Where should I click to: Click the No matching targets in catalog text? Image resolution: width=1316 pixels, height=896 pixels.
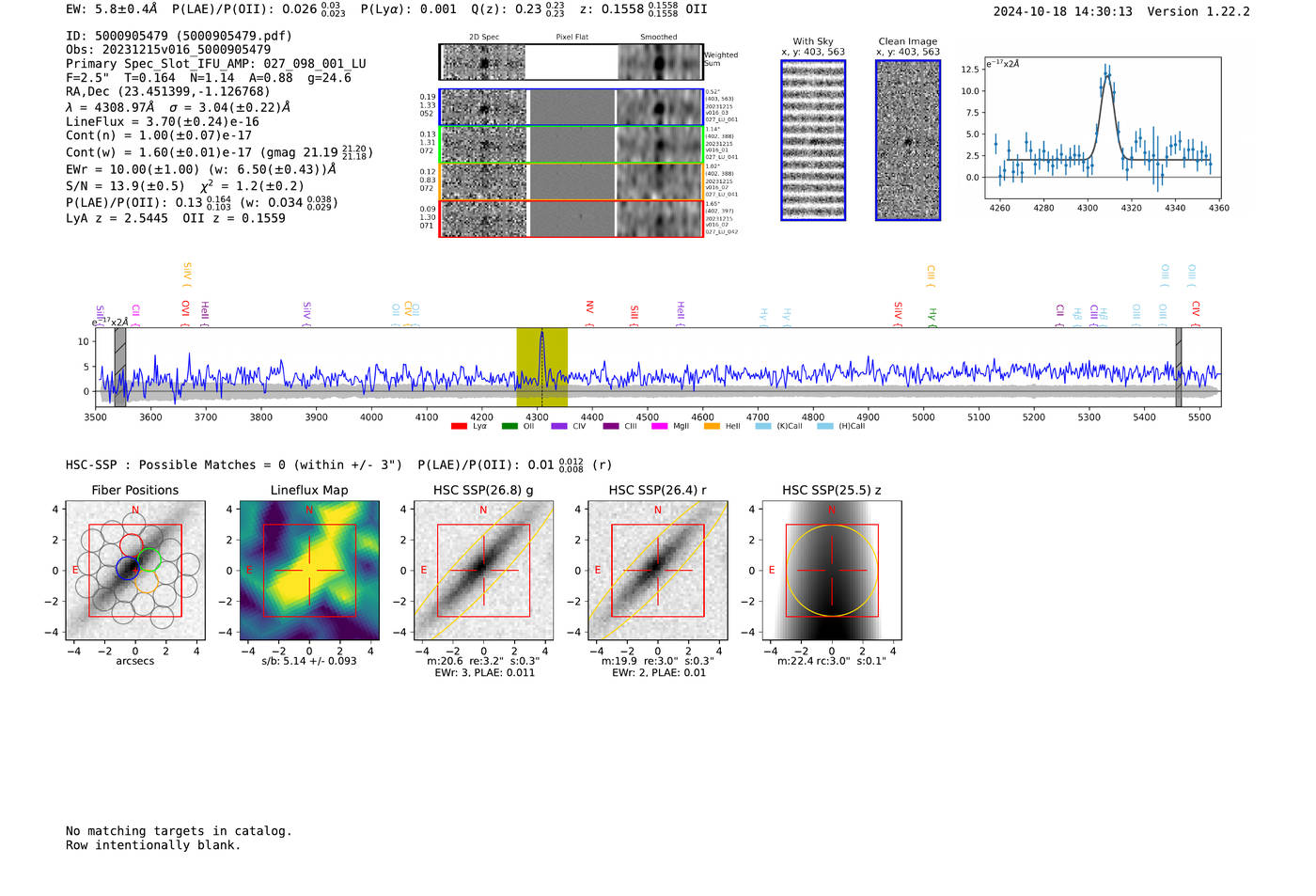point(179,831)
